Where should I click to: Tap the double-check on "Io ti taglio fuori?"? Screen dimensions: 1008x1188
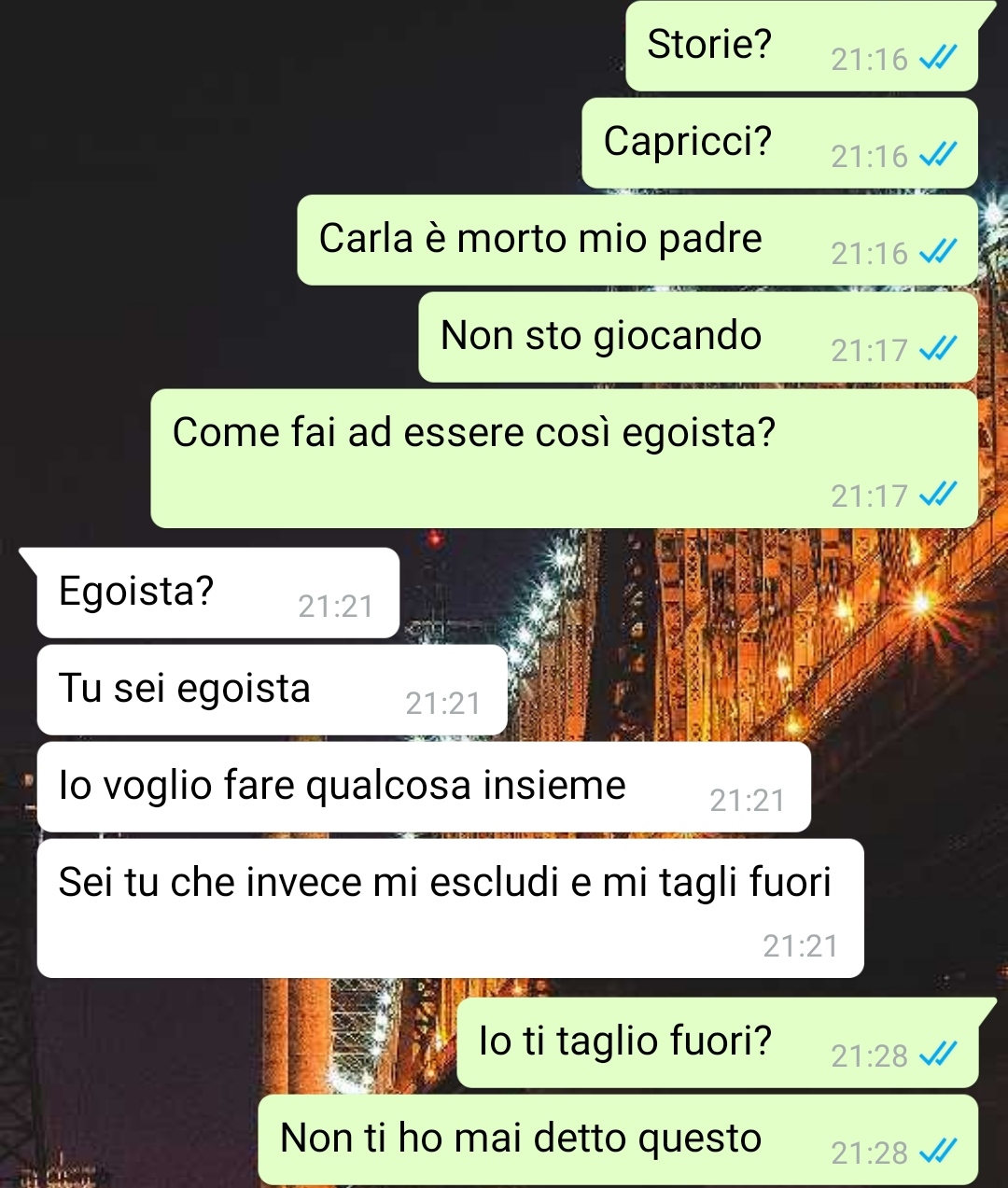click(938, 1055)
